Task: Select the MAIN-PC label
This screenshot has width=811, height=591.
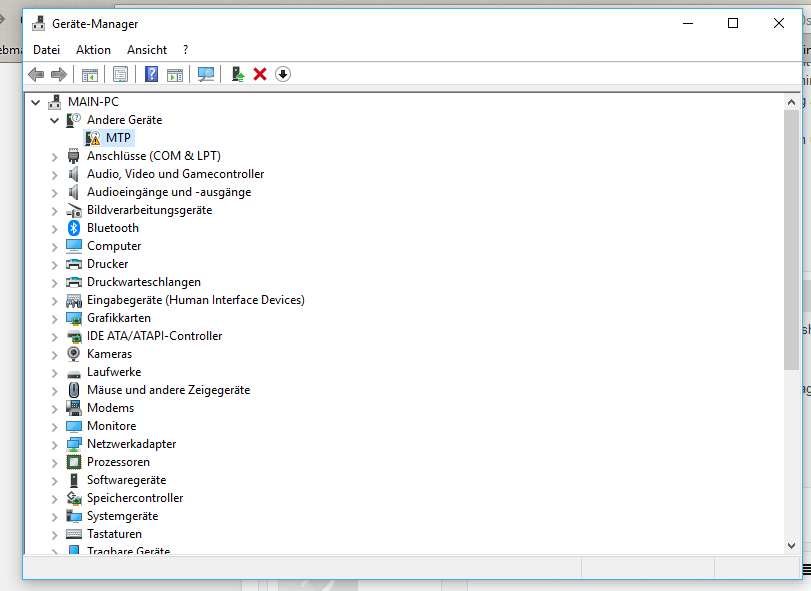Action: coord(93,102)
